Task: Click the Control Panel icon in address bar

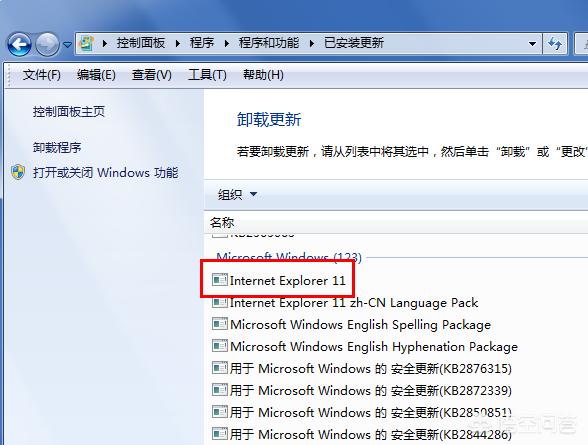Action: [87, 43]
